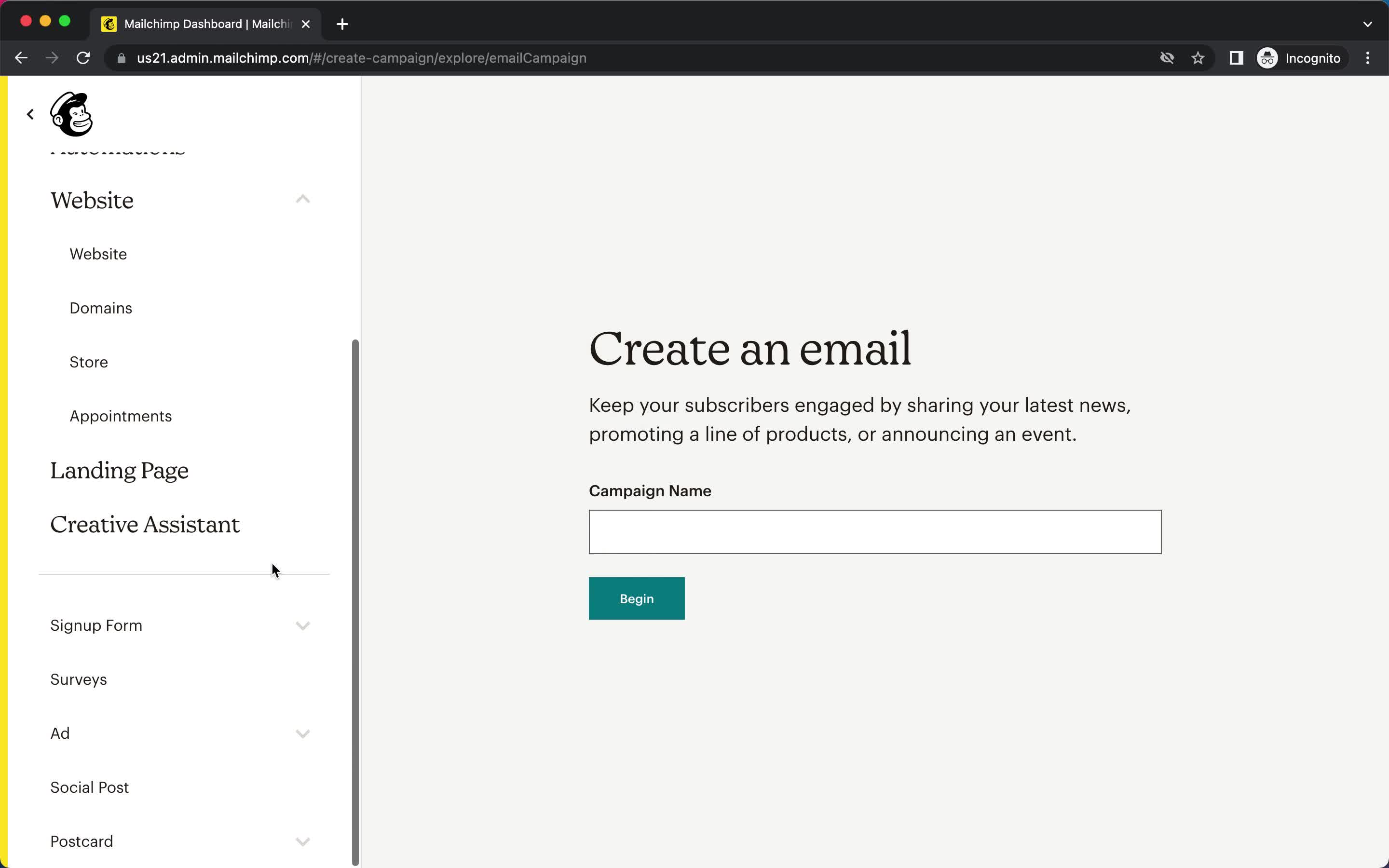1389x868 pixels.
Task: Navigate to Surveys section
Action: 78,679
